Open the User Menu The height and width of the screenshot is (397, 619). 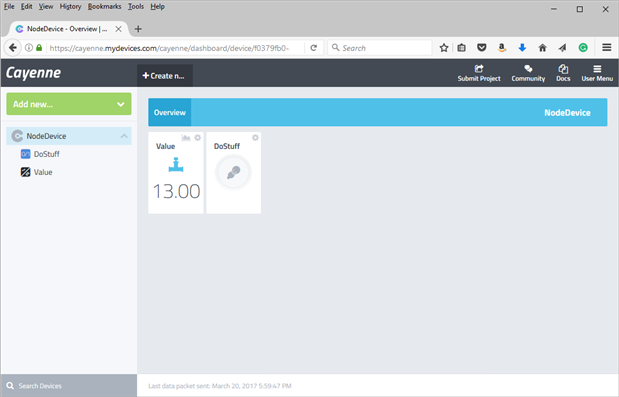click(x=597, y=73)
